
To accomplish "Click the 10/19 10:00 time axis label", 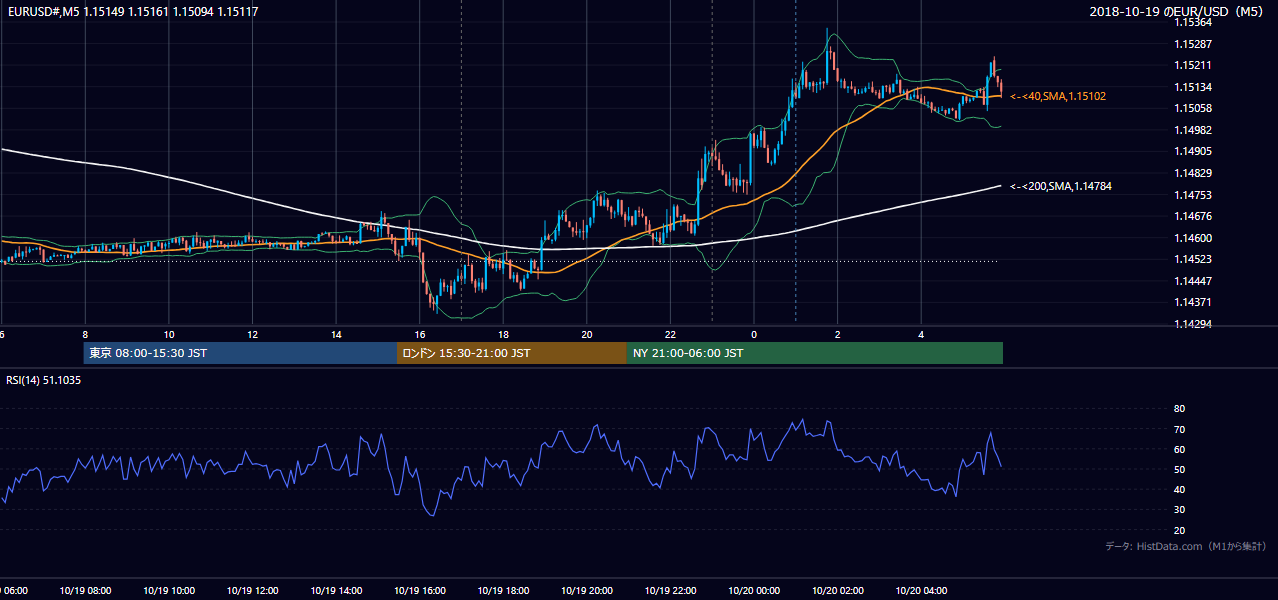I will (x=169, y=591).
